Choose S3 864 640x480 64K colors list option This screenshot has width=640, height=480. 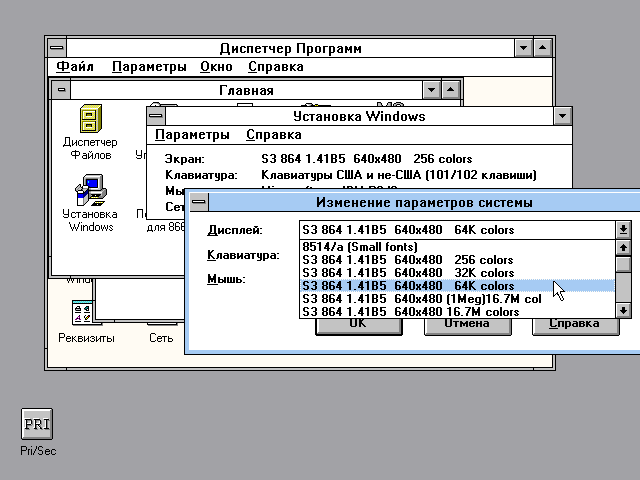[x=457, y=286]
